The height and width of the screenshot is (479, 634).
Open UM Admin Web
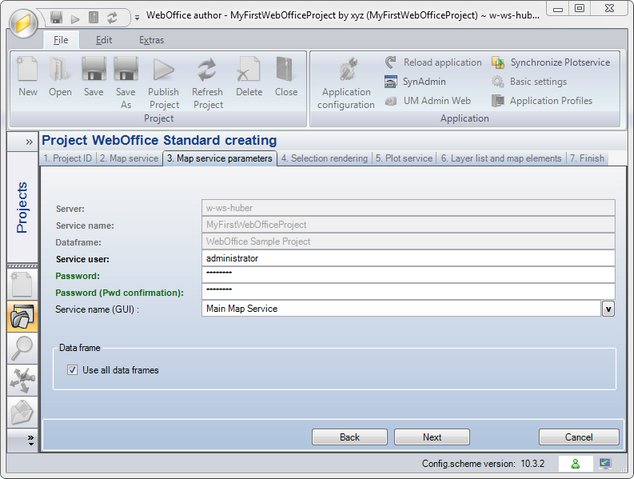(428, 100)
